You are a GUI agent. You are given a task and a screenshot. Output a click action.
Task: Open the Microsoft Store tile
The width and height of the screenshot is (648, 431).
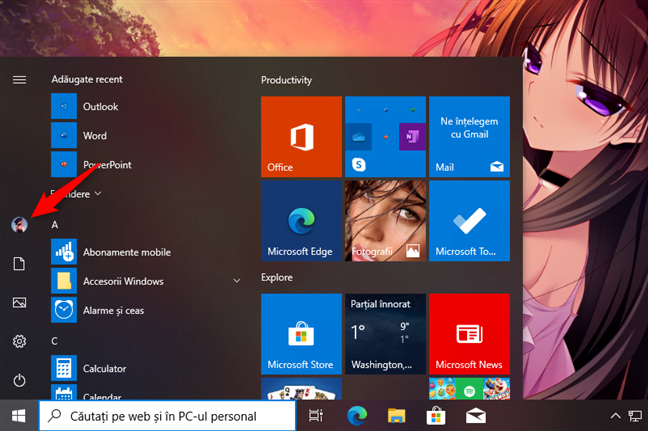(x=301, y=334)
